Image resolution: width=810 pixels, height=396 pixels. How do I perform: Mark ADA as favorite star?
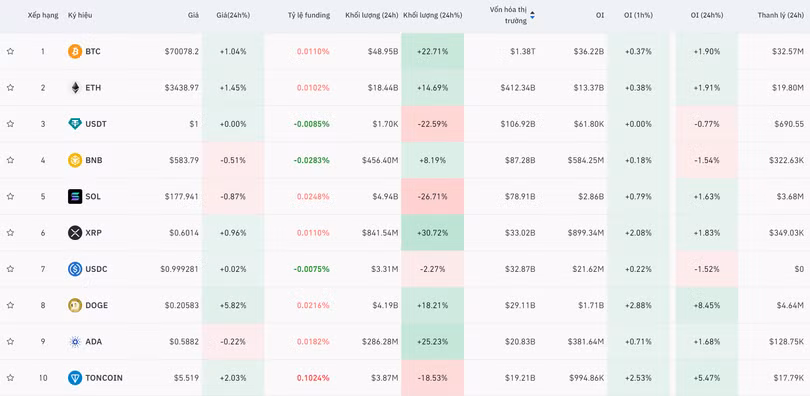[10, 341]
